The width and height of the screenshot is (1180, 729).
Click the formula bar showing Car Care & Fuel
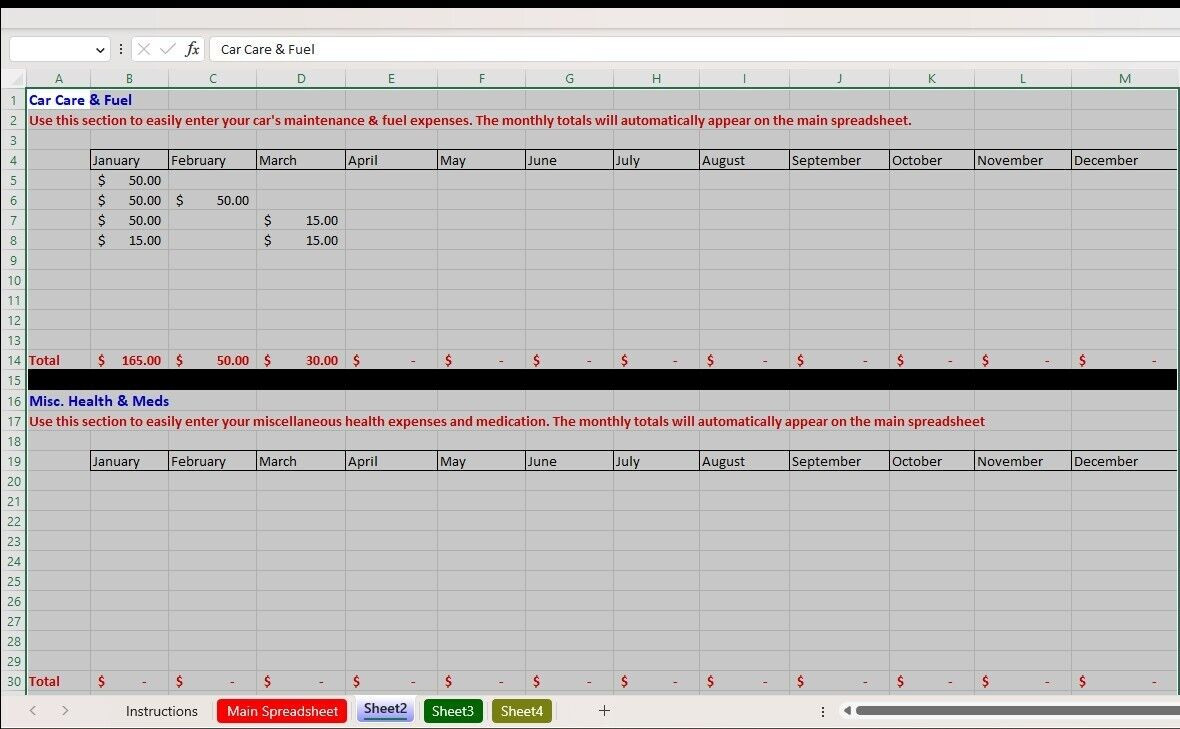[695, 49]
